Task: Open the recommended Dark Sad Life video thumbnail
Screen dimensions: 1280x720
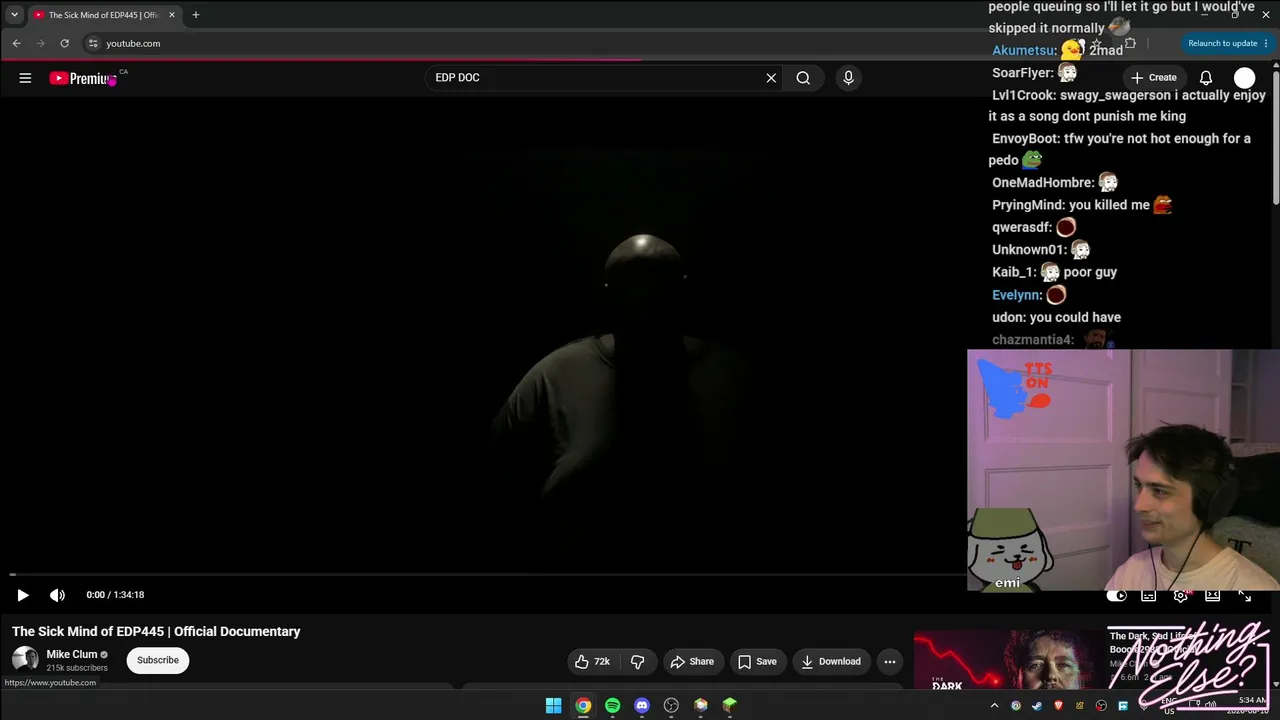Action: pos(1008,661)
